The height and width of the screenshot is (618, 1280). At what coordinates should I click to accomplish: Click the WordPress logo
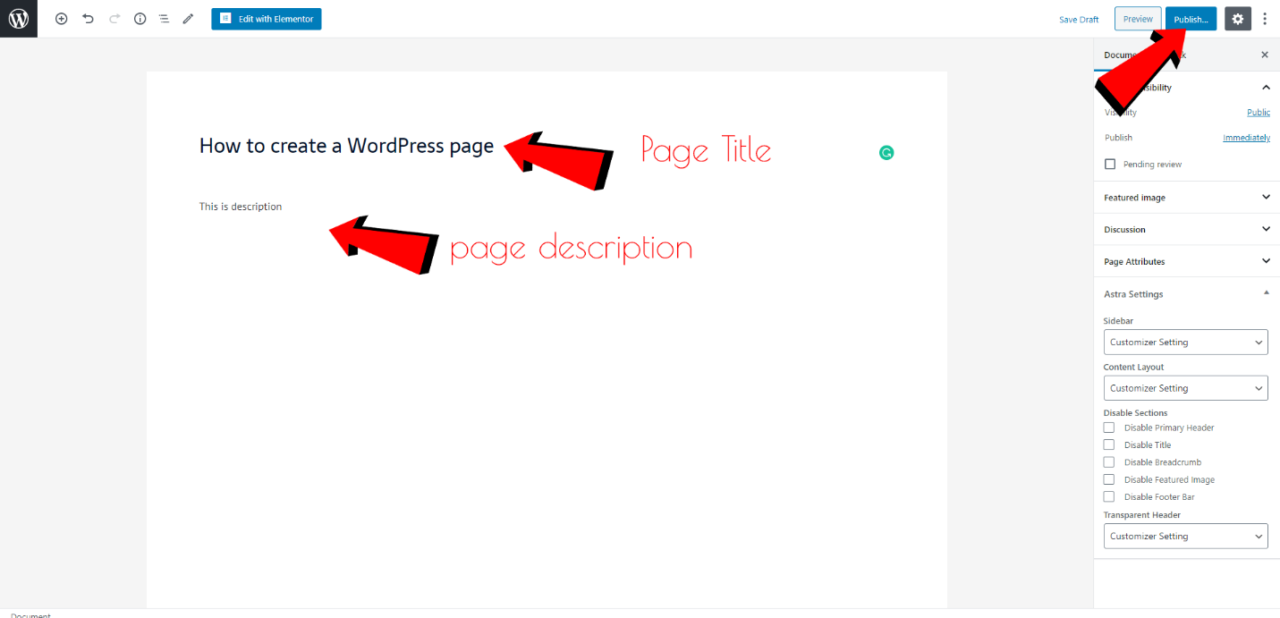coord(18,18)
